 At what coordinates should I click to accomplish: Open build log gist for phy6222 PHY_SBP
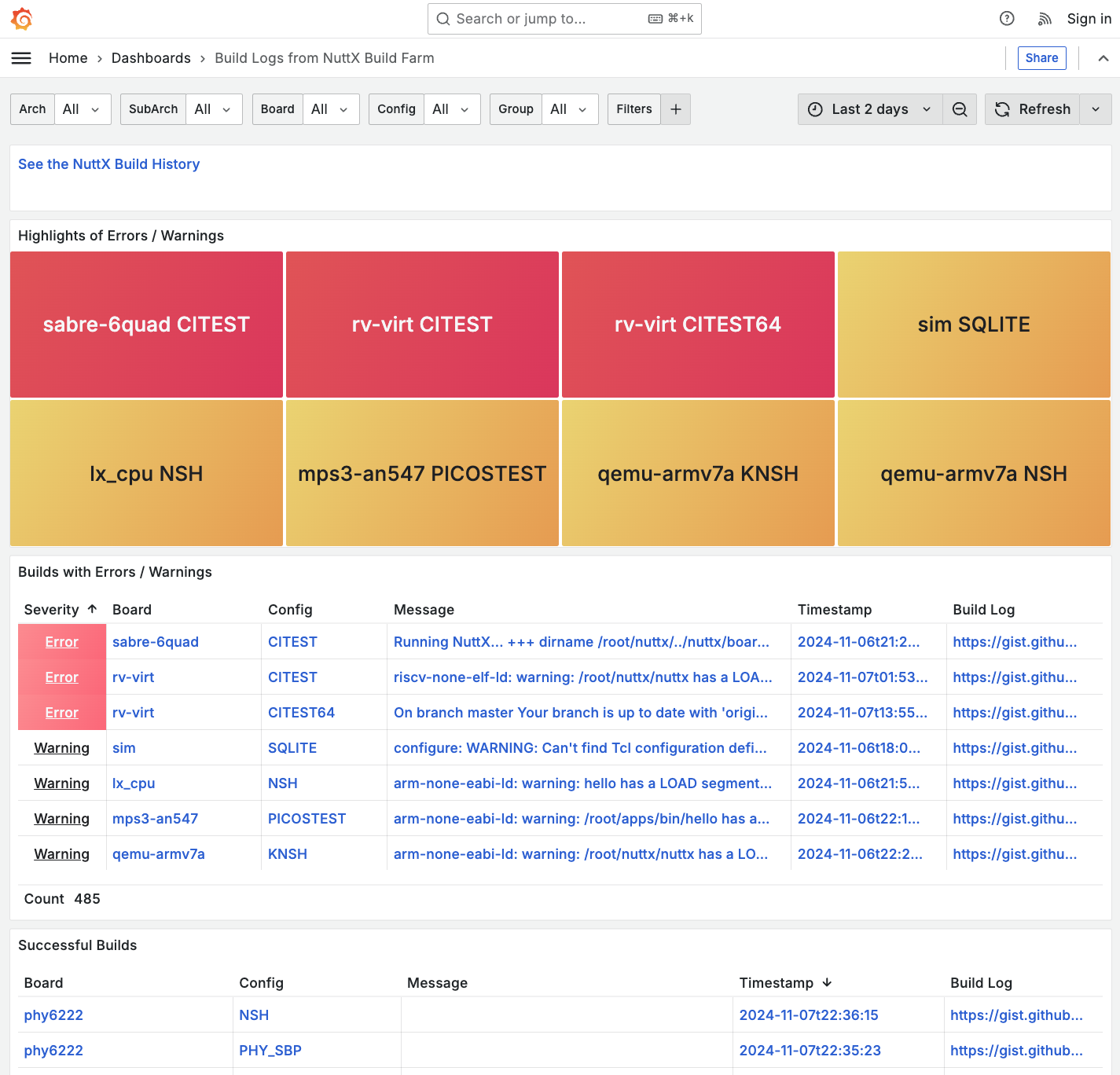pyautogui.click(x=1016, y=1051)
